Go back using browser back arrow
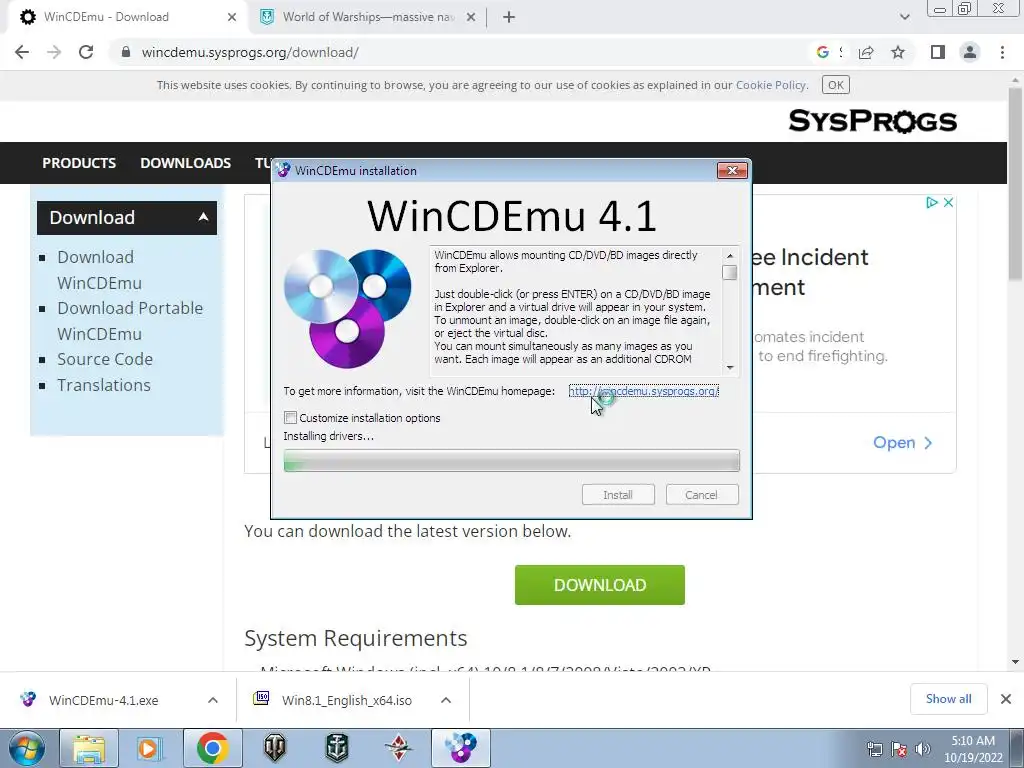The height and width of the screenshot is (768, 1024). [x=22, y=52]
